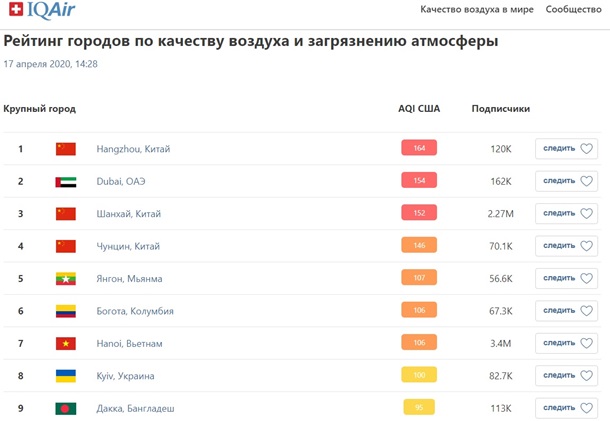The height and width of the screenshot is (421, 610).
Task: Sort by the AQI США column header
Action: 419,108
